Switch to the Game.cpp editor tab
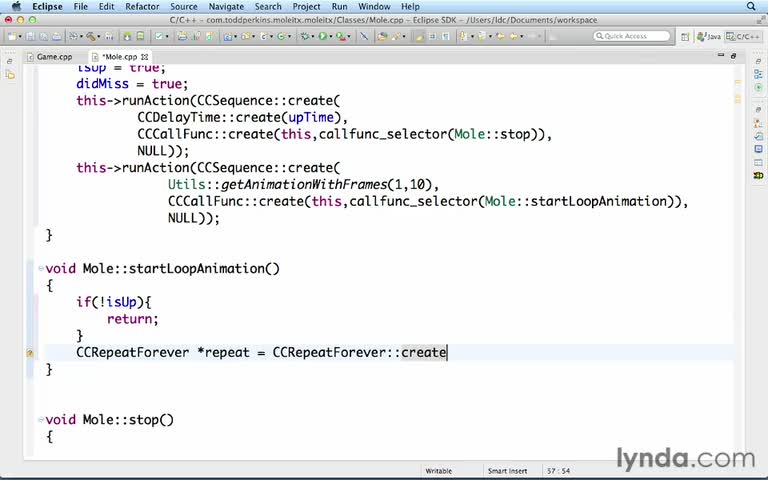The width and height of the screenshot is (768, 480). point(49,57)
